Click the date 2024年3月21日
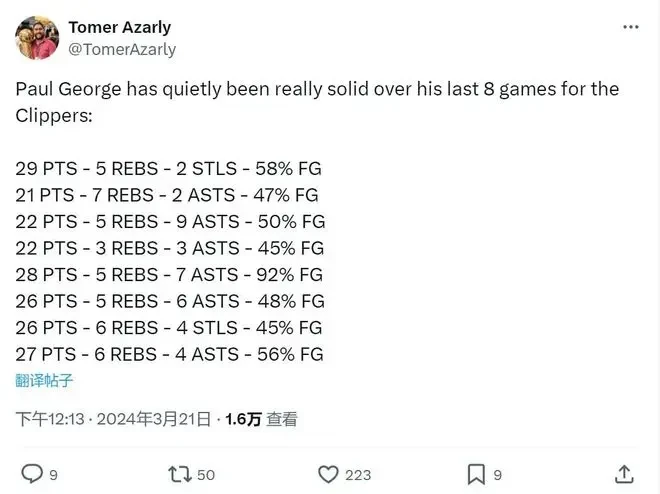 (154, 419)
